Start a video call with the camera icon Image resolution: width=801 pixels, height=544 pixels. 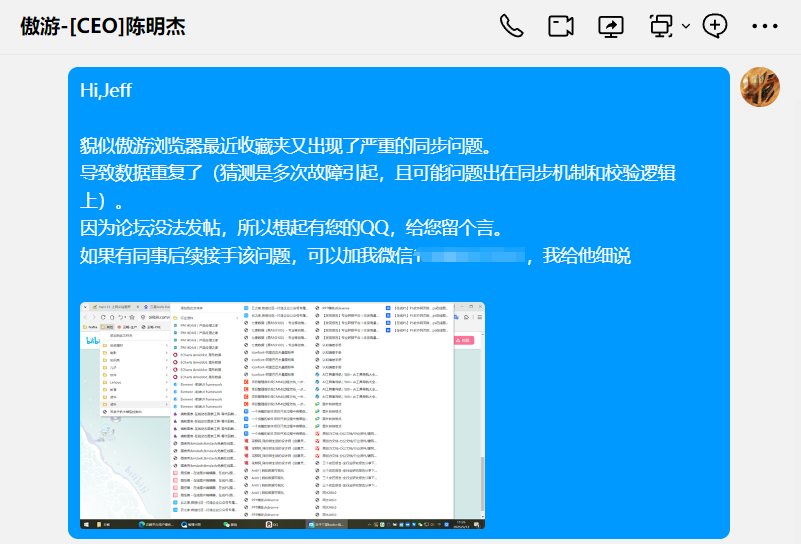pos(560,26)
